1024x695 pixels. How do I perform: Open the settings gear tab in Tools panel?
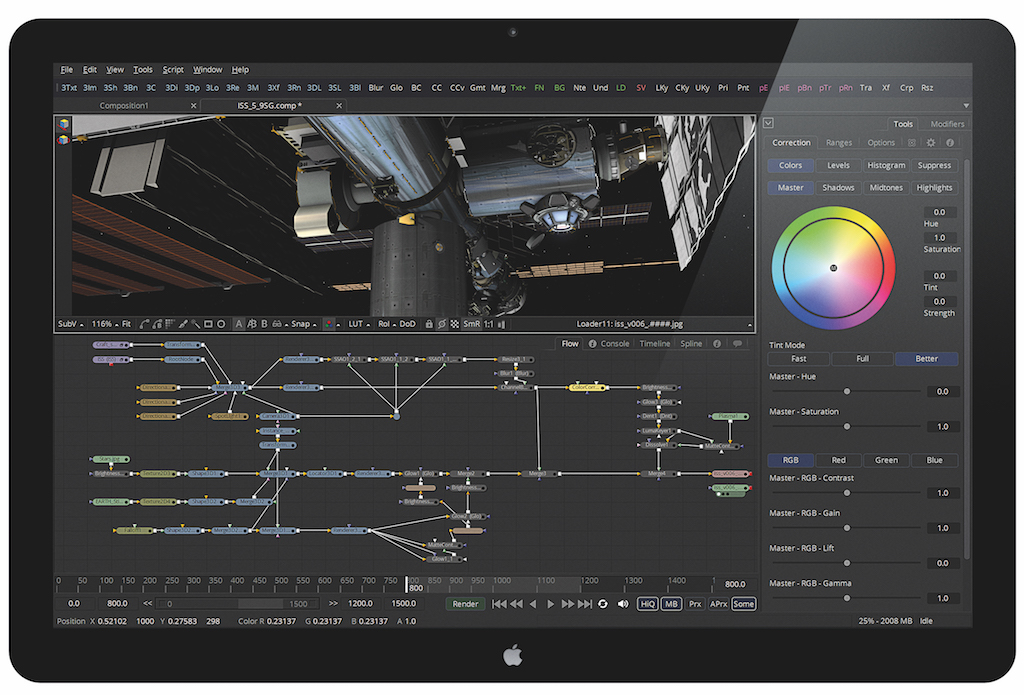coord(931,143)
